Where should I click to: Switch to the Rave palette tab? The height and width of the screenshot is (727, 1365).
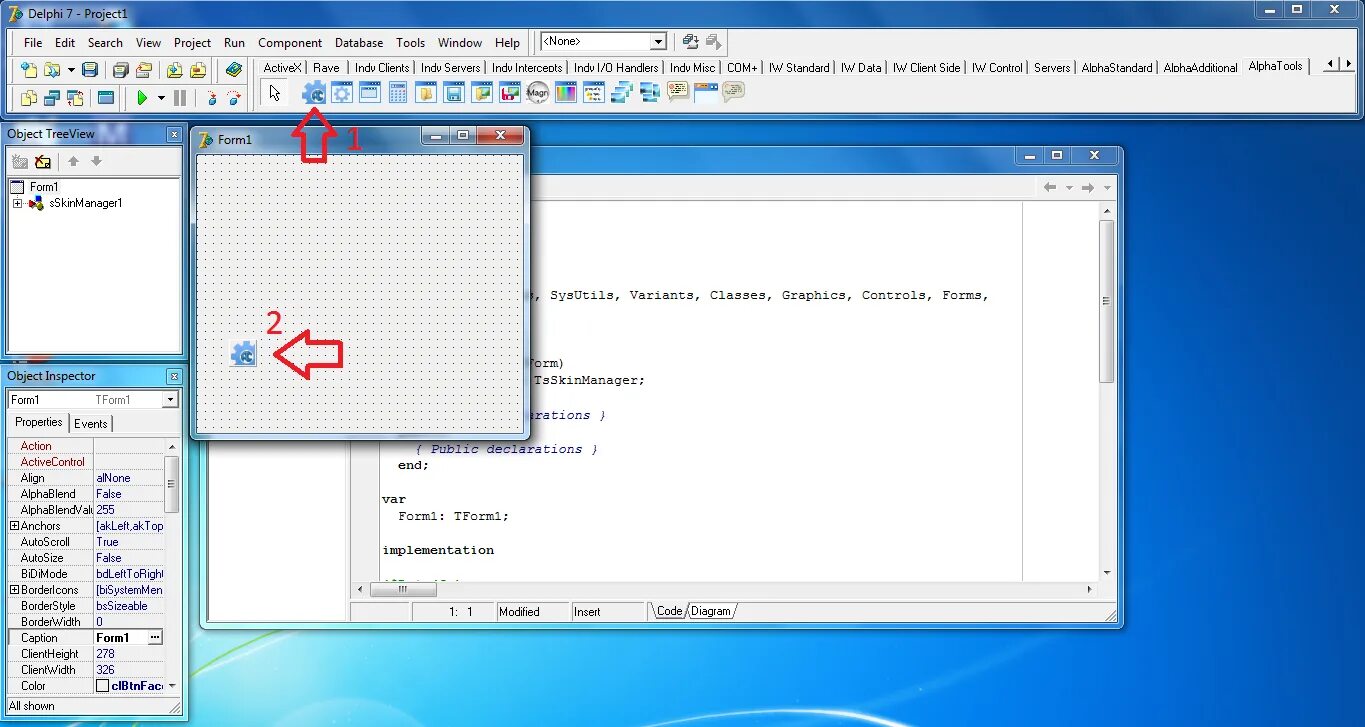[326, 68]
